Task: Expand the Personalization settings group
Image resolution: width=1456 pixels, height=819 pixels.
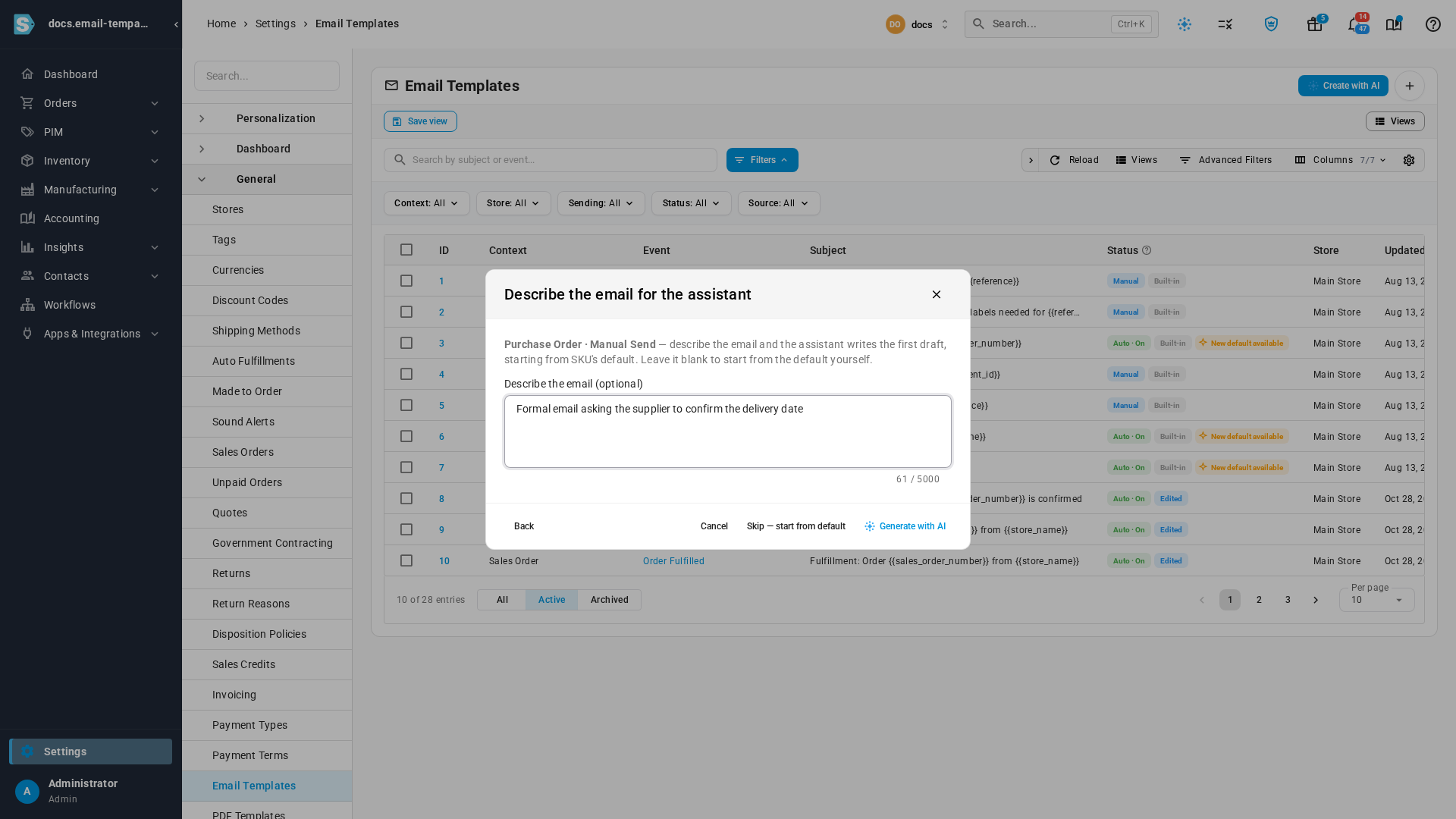Action: click(267, 118)
